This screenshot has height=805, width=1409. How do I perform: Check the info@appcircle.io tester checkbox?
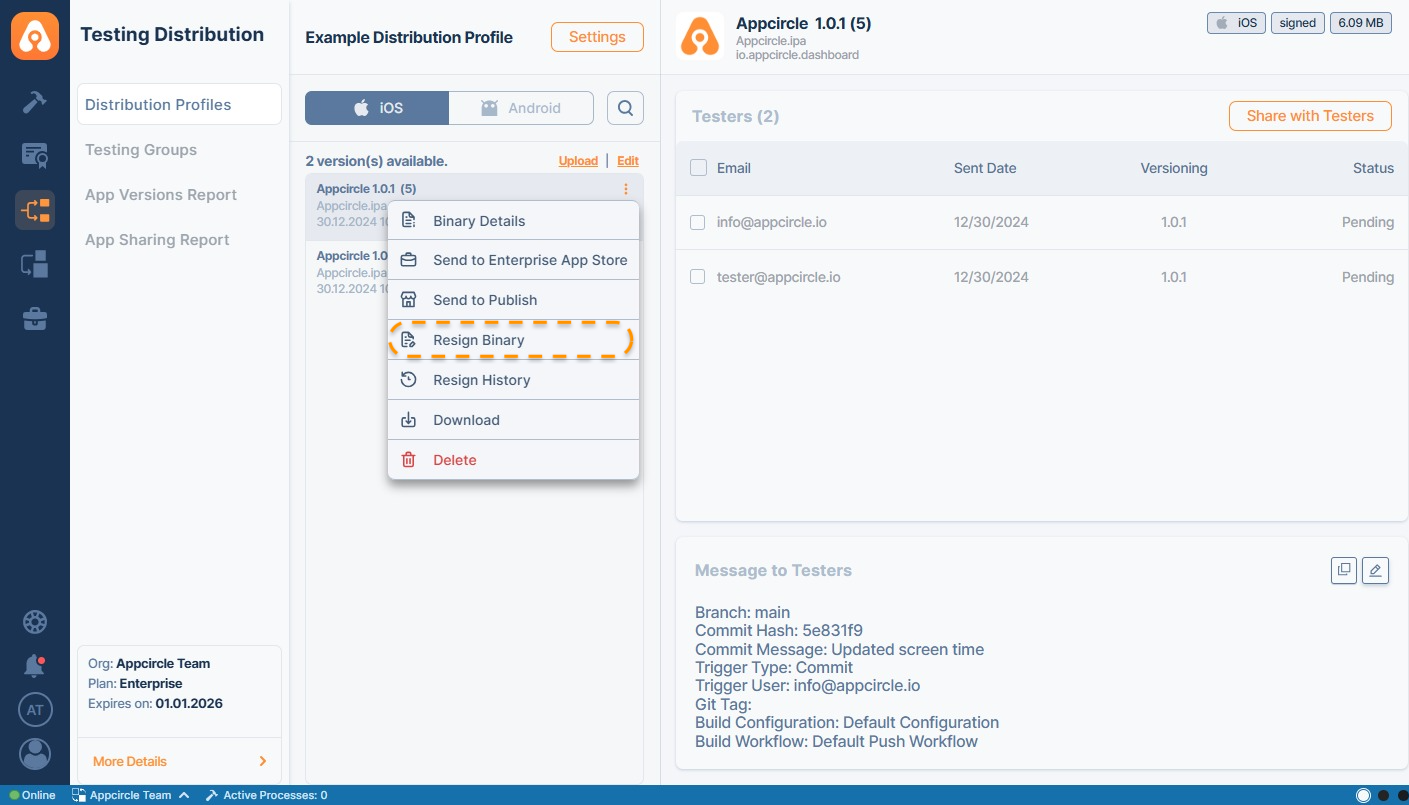pyautogui.click(x=698, y=222)
